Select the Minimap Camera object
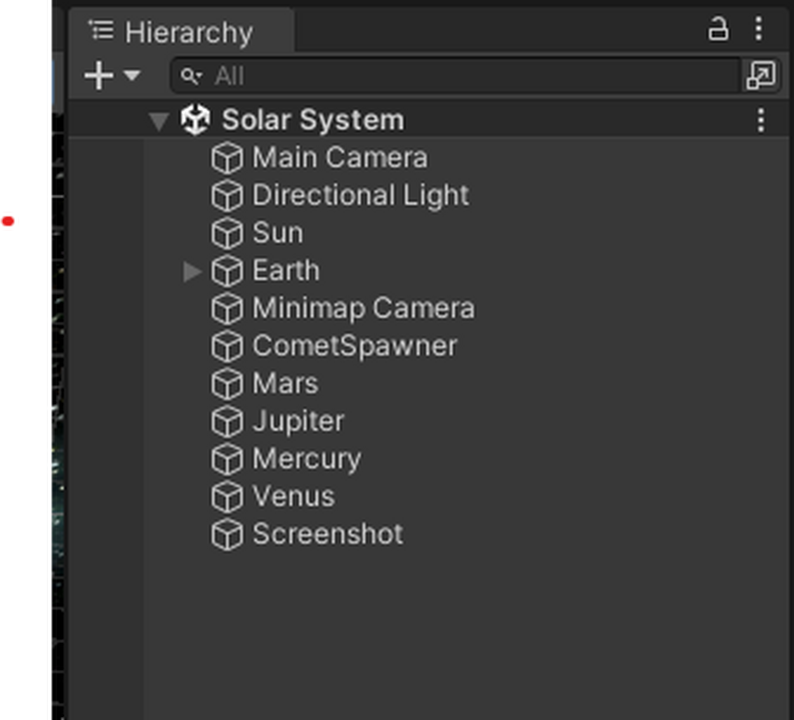Screen dimensions: 794x720 (x=363, y=308)
